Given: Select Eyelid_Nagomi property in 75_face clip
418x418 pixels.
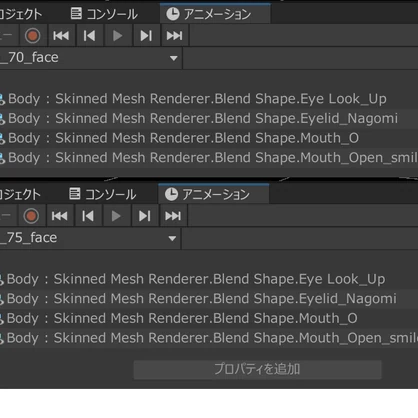Looking at the screenshot, I should click(x=209, y=299).
